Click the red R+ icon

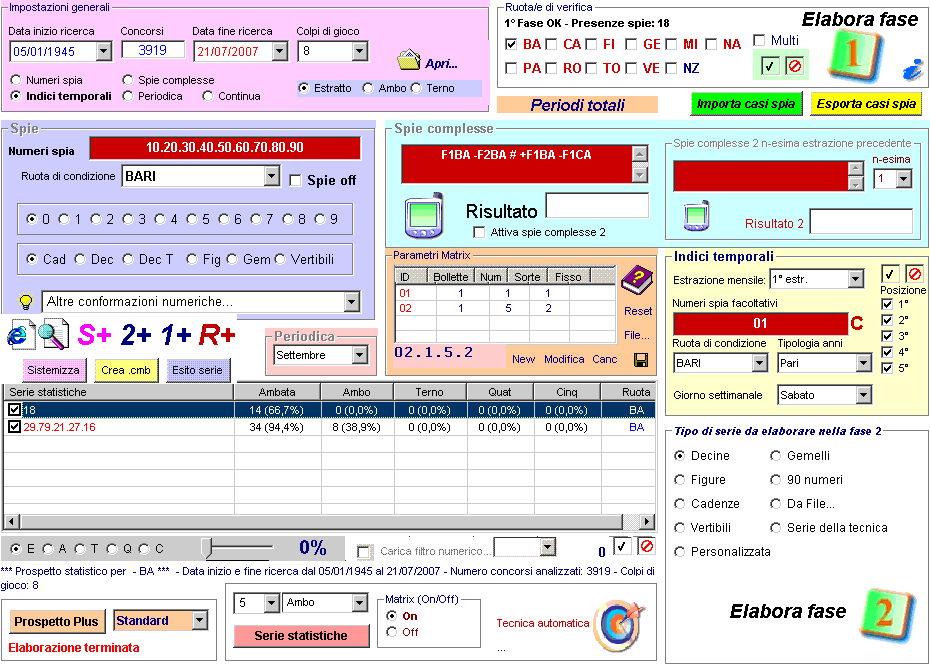217,335
